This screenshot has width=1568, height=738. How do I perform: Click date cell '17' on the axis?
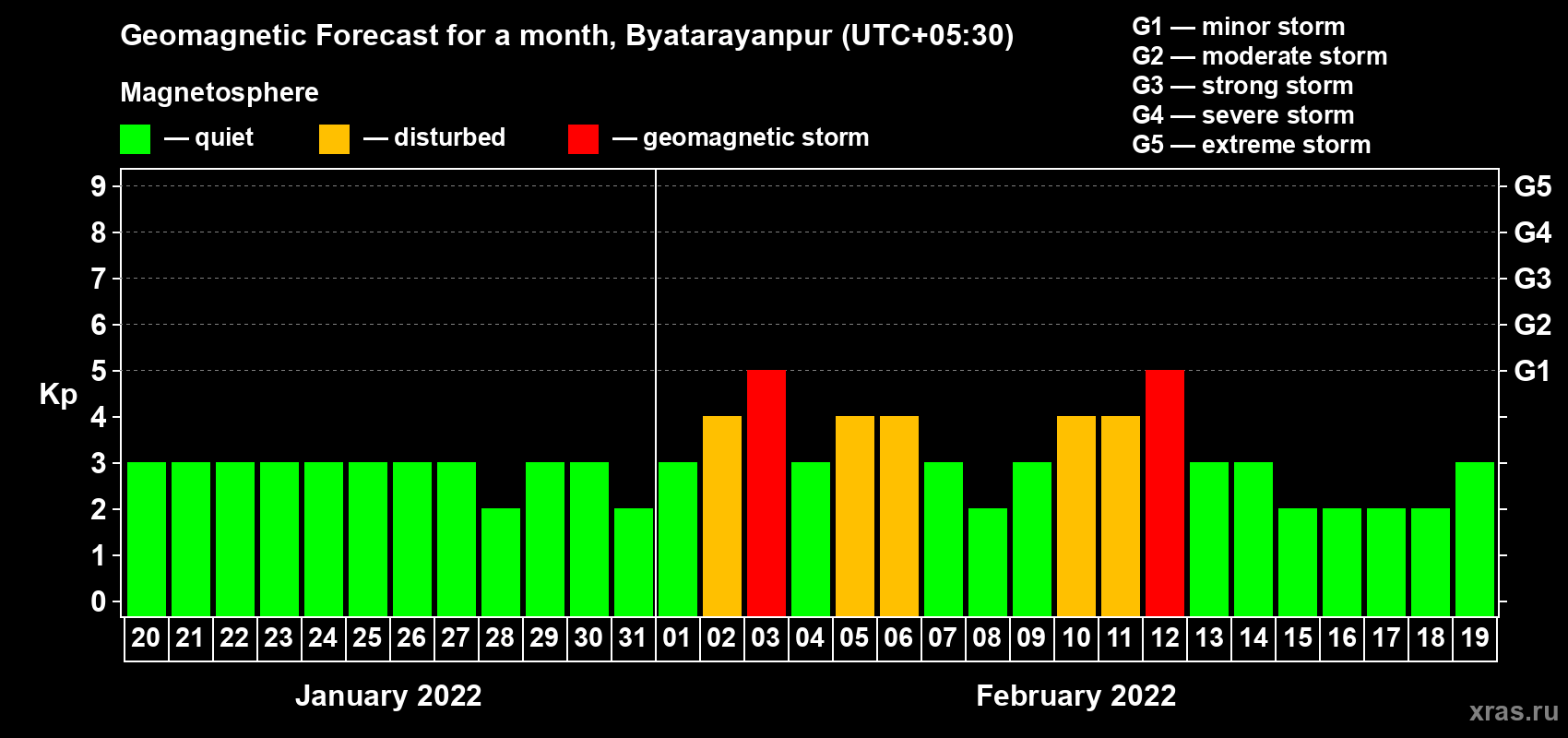click(x=1386, y=638)
